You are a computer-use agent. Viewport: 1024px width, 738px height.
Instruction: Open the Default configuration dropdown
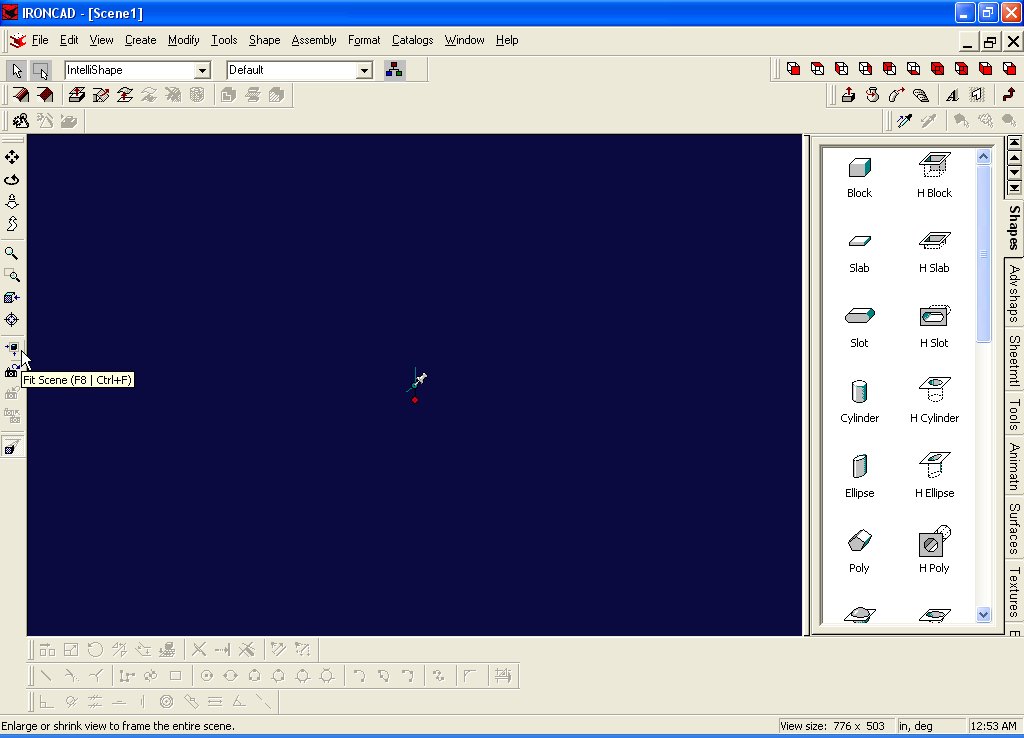[364, 70]
